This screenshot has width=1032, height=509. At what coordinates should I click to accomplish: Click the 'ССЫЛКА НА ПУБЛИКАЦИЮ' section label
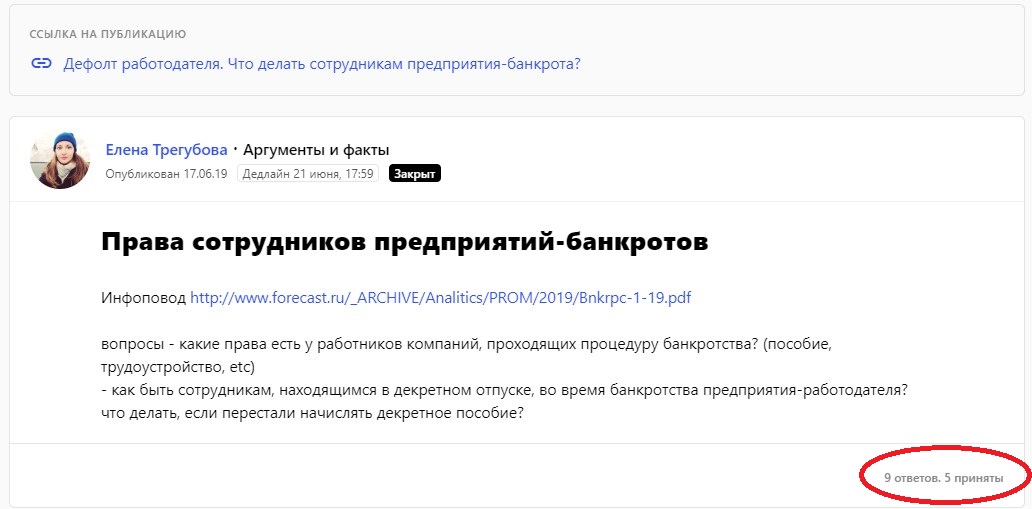pyautogui.click(x=108, y=34)
